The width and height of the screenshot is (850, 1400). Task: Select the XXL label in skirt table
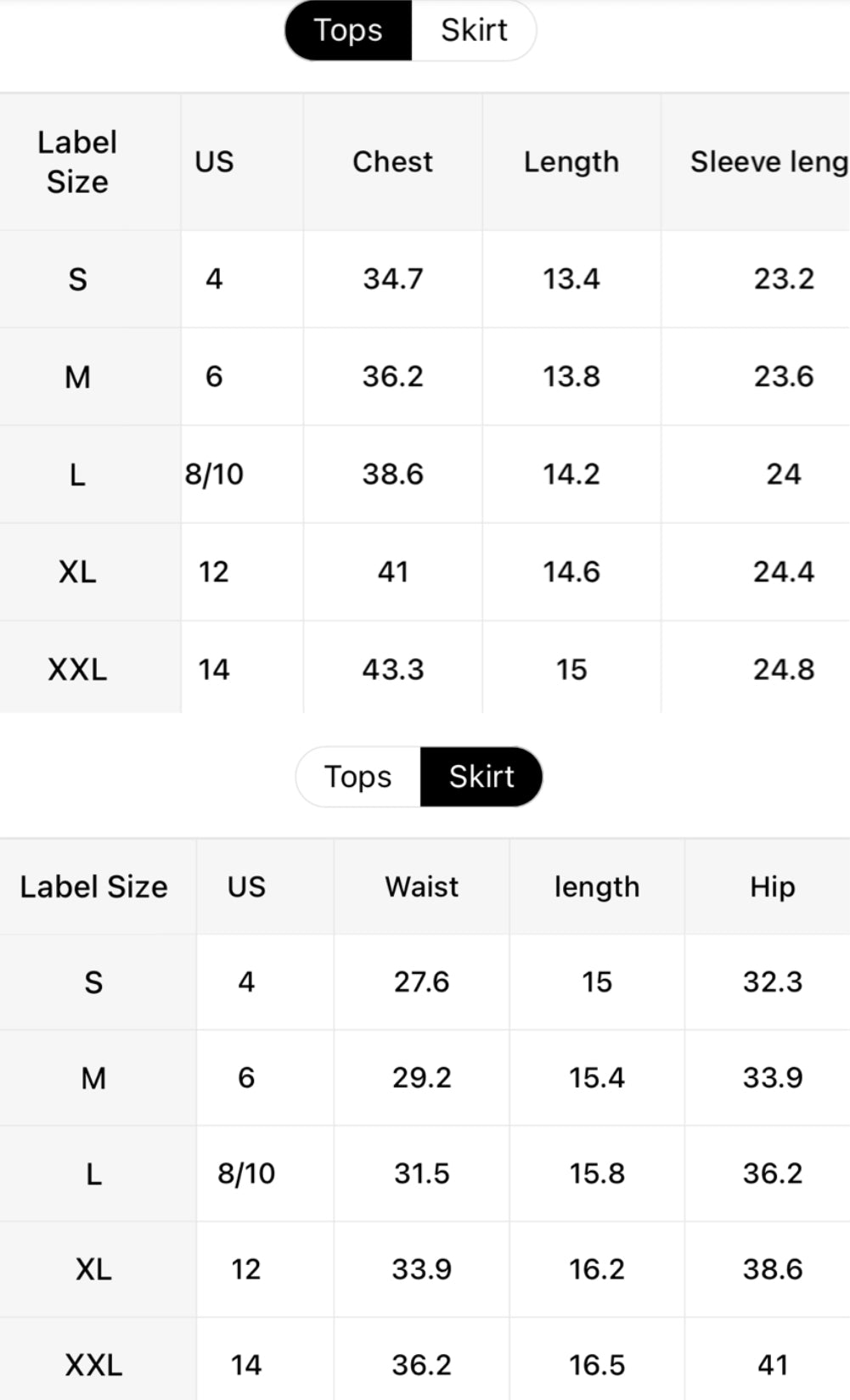(93, 1364)
